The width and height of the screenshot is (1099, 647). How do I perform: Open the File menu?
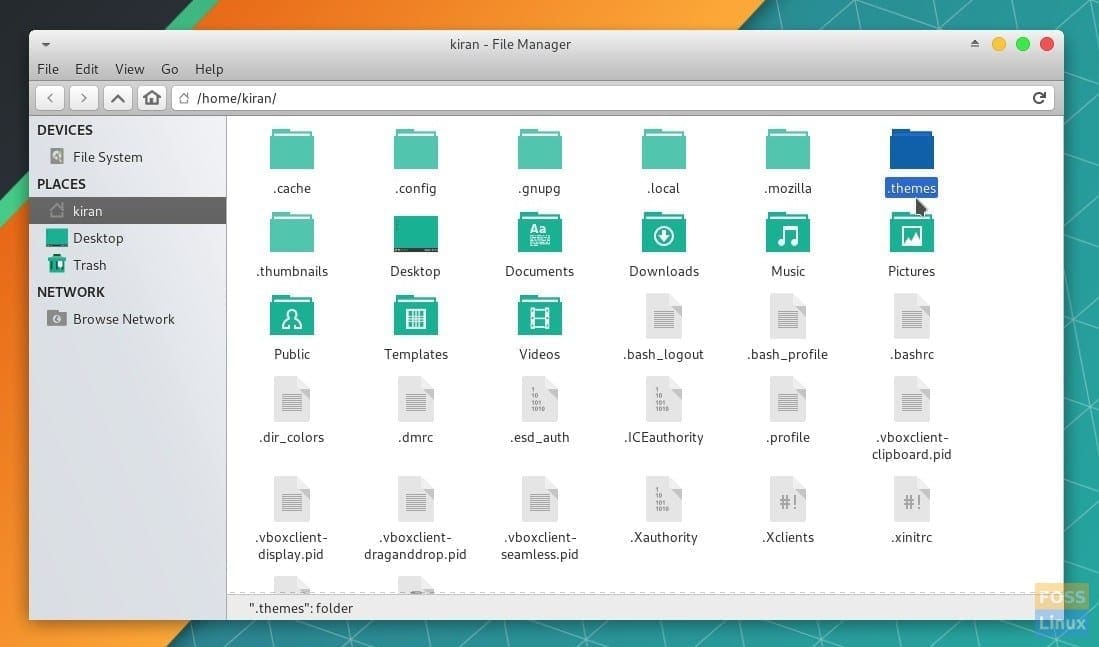[x=48, y=69]
